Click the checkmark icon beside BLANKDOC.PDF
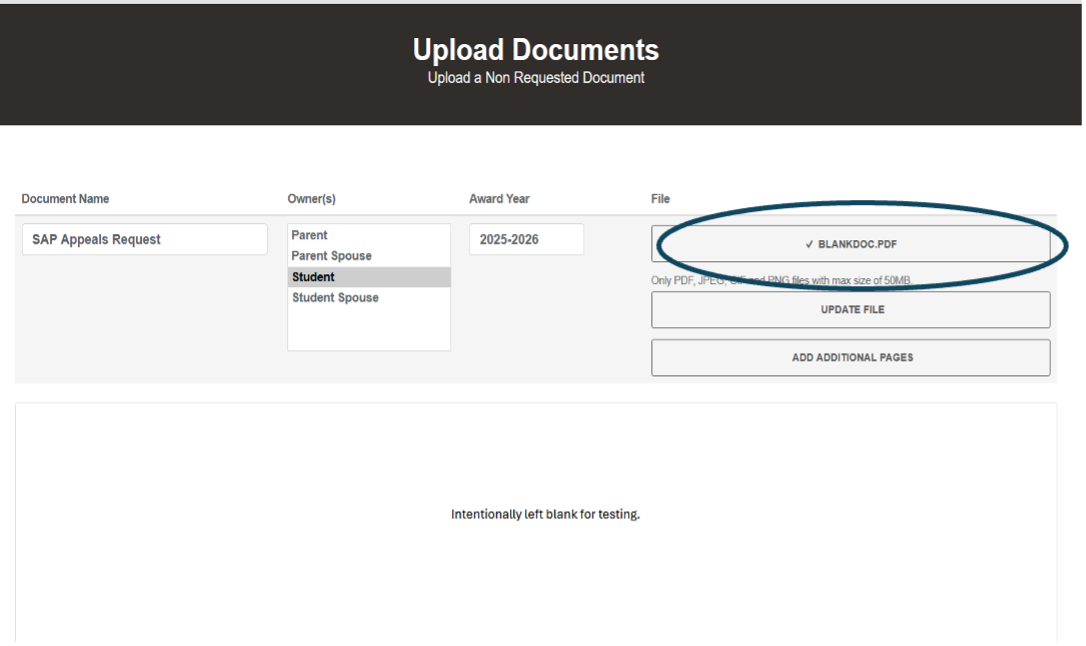The width and height of the screenshot is (1086, 646). tap(806, 243)
